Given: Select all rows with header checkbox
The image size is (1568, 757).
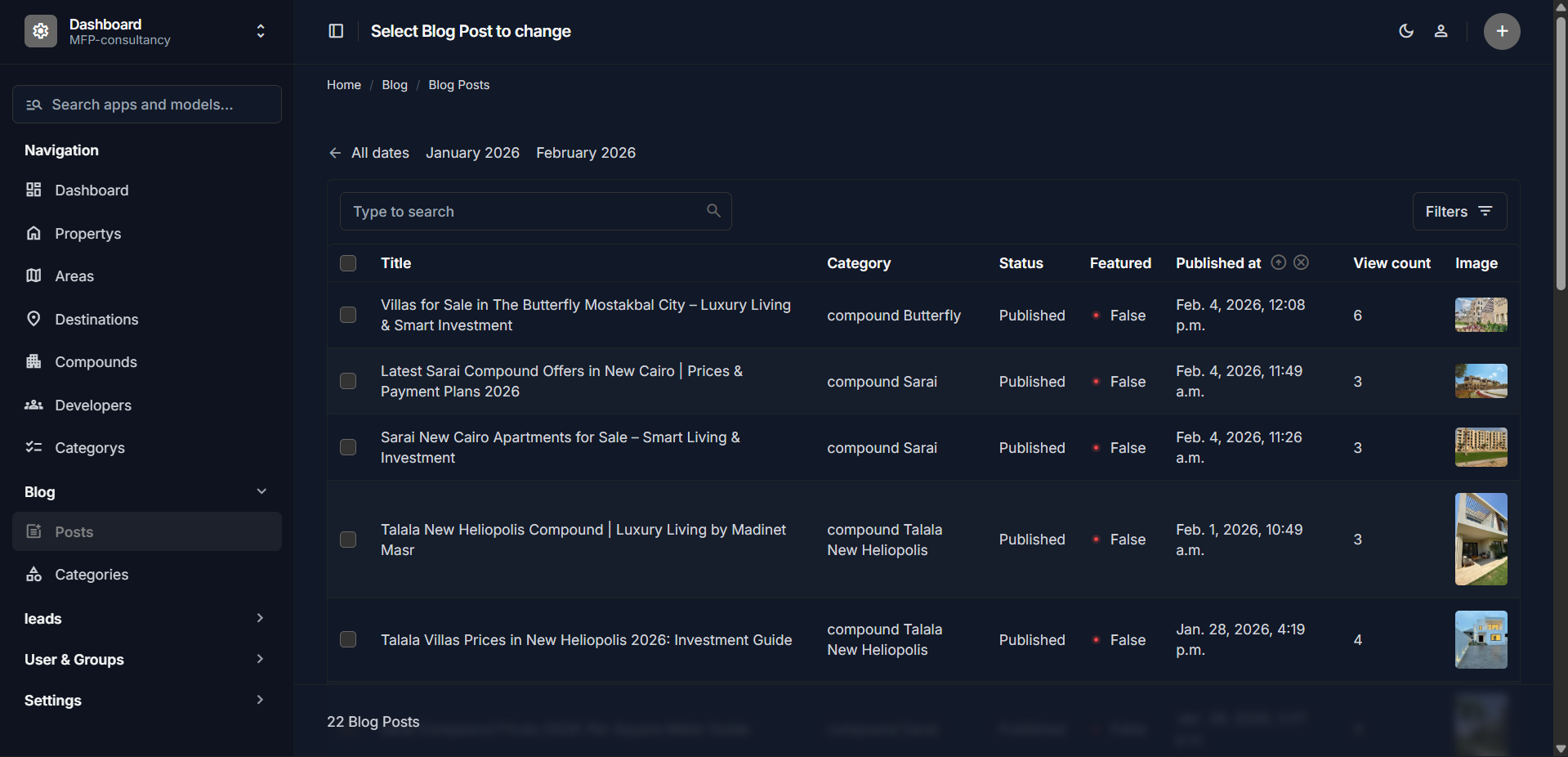Looking at the screenshot, I should [x=348, y=263].
